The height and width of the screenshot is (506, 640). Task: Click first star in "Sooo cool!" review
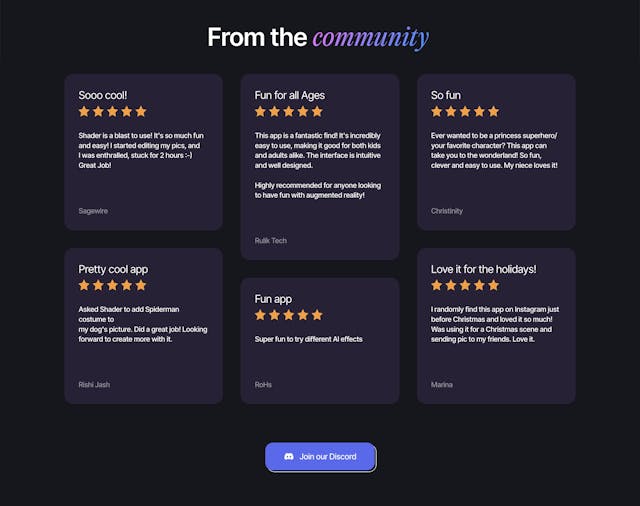(85, 112)
